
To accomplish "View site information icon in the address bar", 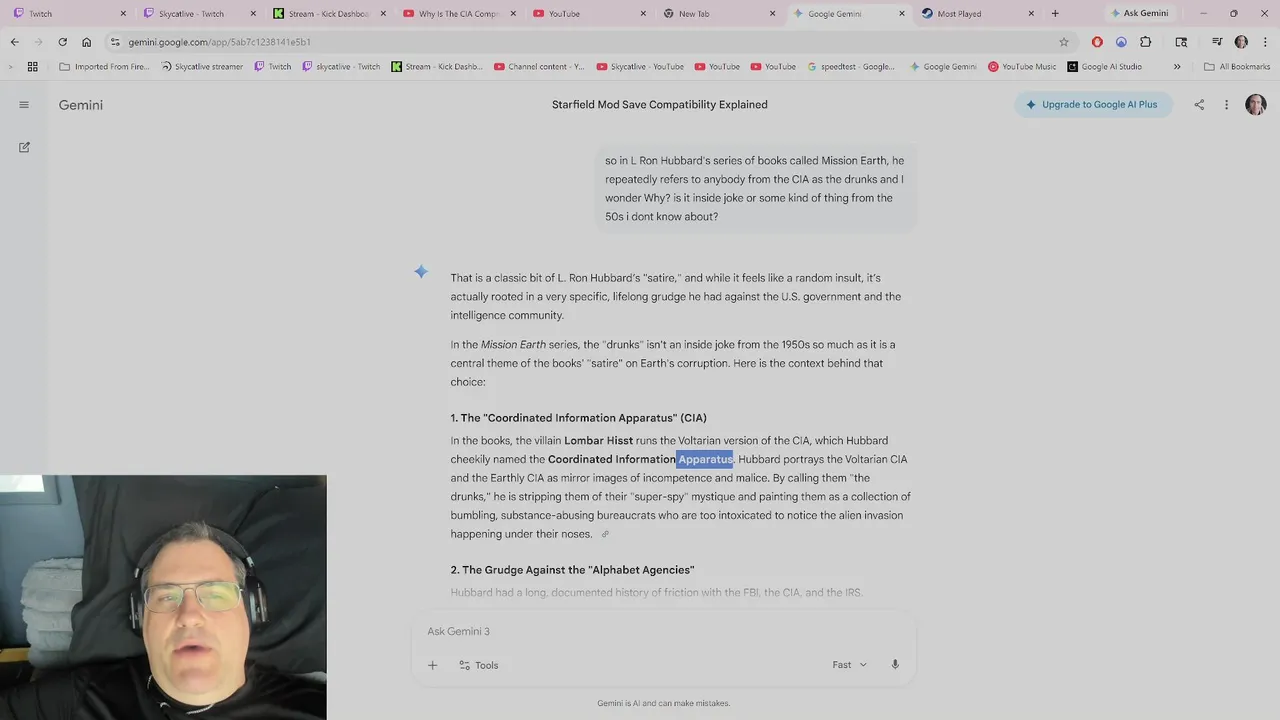I will (115, 42).
